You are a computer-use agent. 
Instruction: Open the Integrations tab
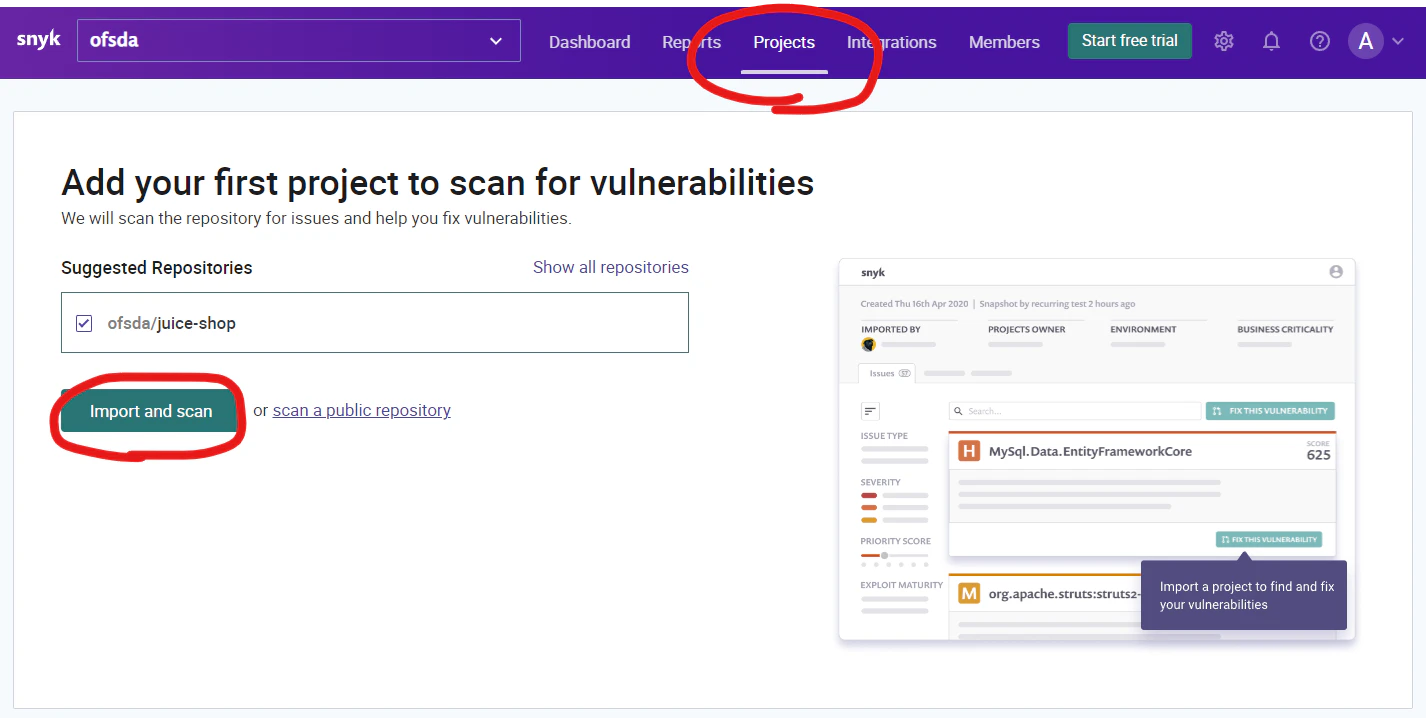(892, 42)
